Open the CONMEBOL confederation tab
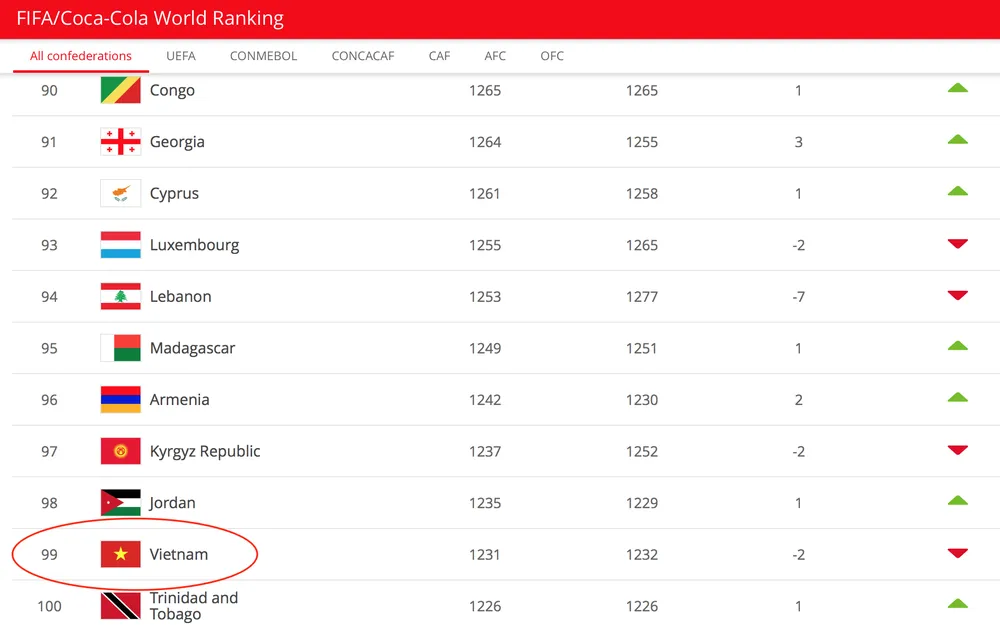 pyautogui.click(x=263, y=56)
